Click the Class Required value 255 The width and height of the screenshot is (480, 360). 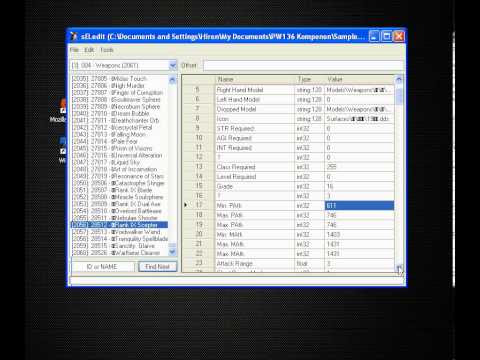[x=359, y=167]
